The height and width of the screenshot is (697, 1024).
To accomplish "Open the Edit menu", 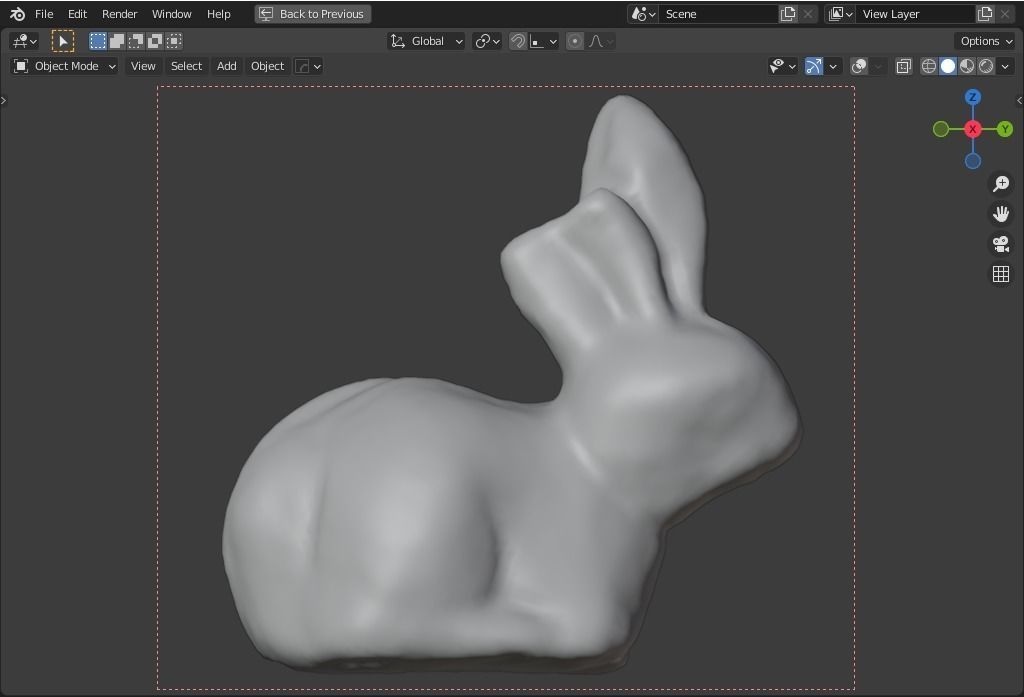I will [77, 14].
